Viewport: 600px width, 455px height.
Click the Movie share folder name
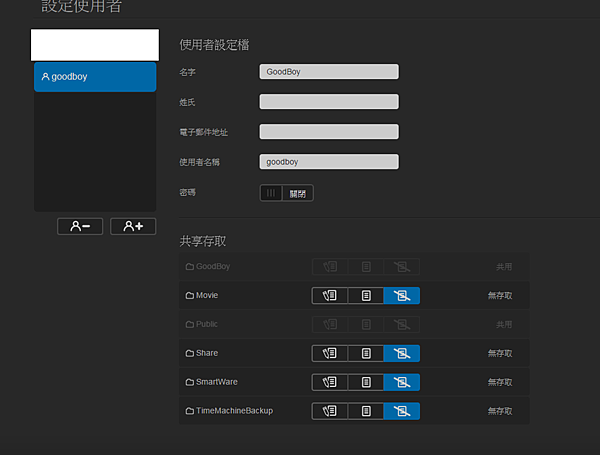click(207, 295)
